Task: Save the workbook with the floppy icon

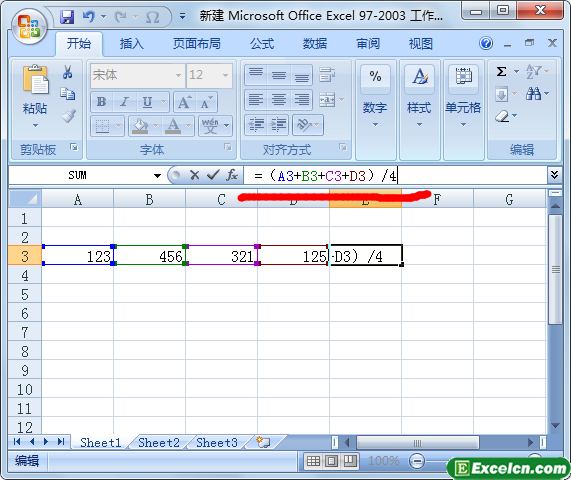Action: 67,17
